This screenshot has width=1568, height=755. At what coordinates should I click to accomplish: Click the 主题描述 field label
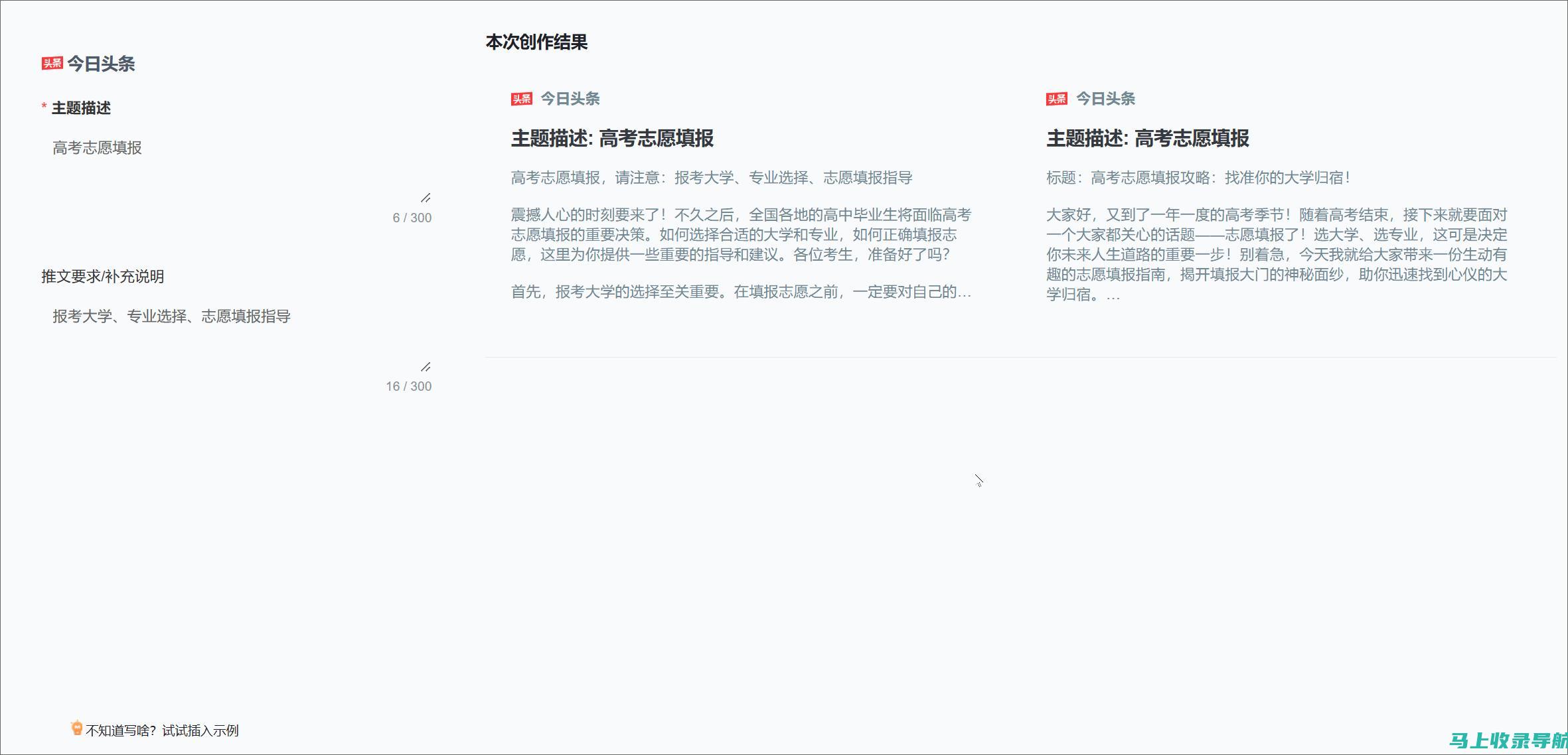[x=81, y=108]
